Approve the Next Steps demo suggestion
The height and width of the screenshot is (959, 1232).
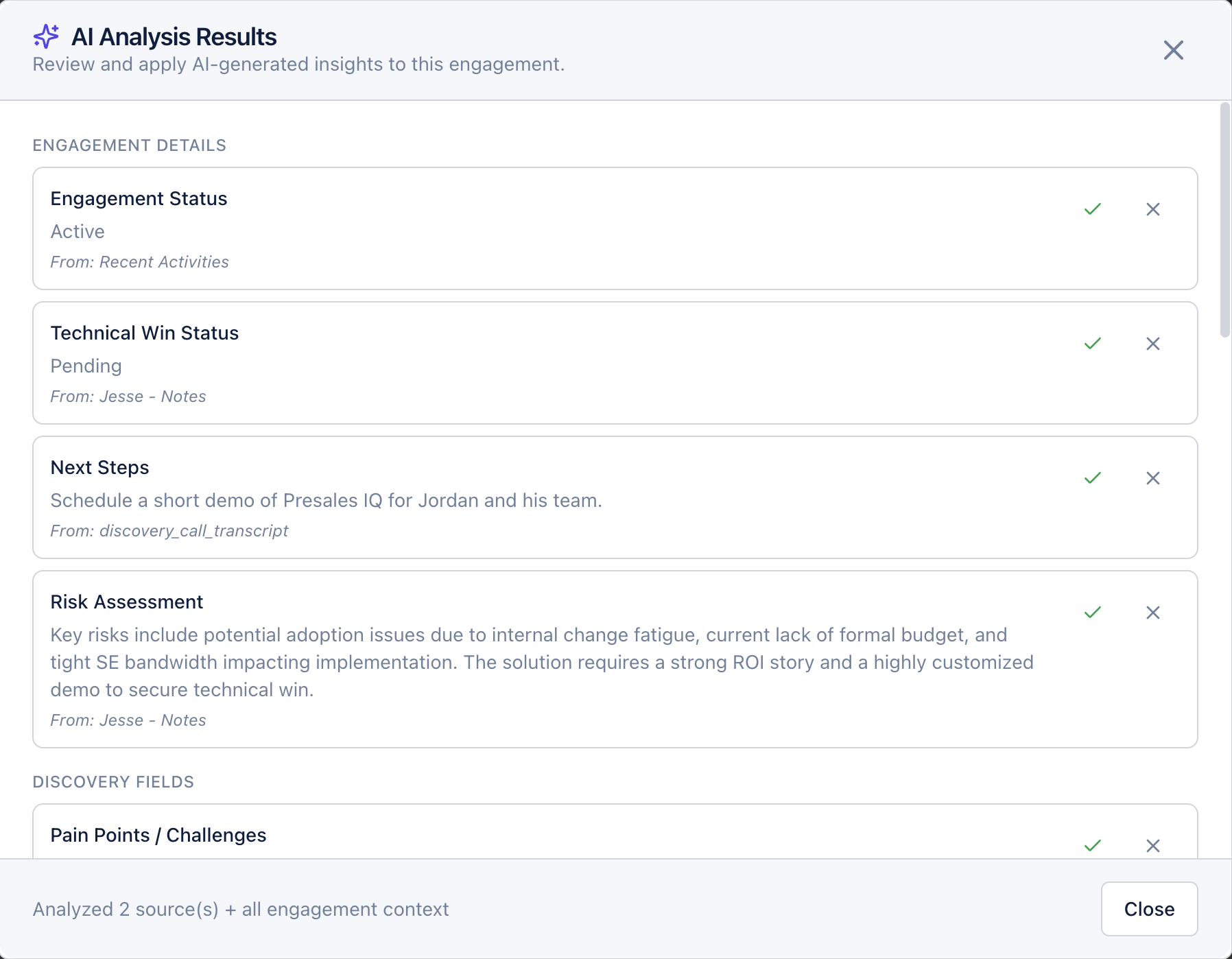click(1093, 478)
